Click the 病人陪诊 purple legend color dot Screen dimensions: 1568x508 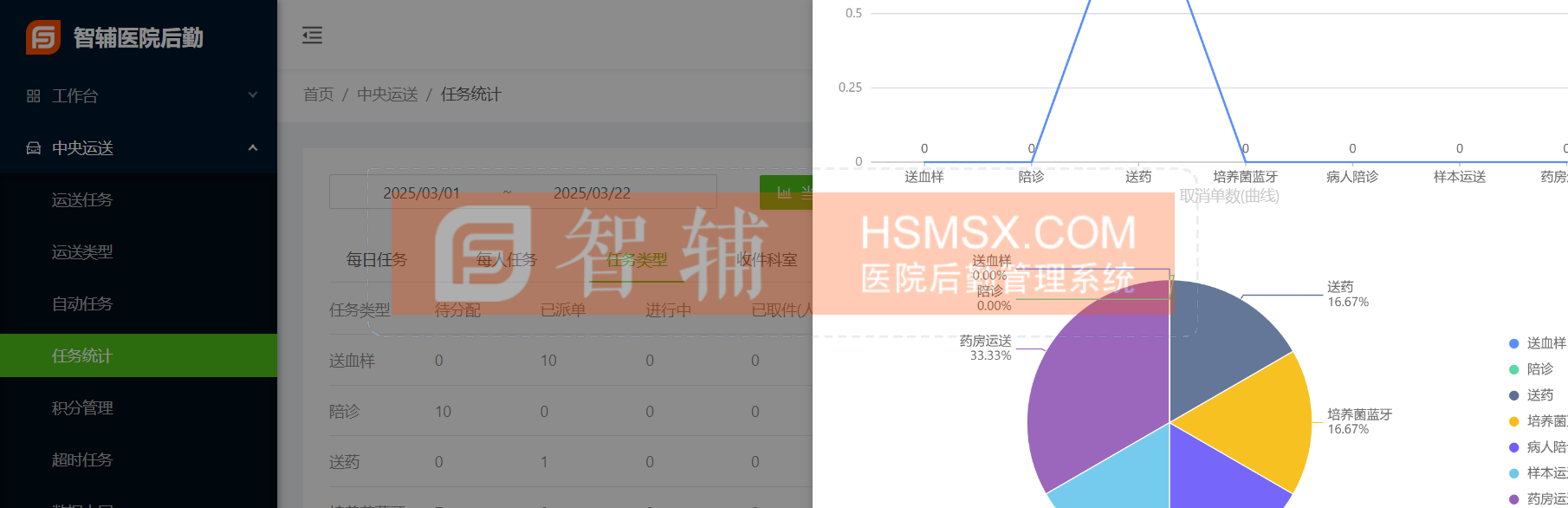tap(1514, 447)
